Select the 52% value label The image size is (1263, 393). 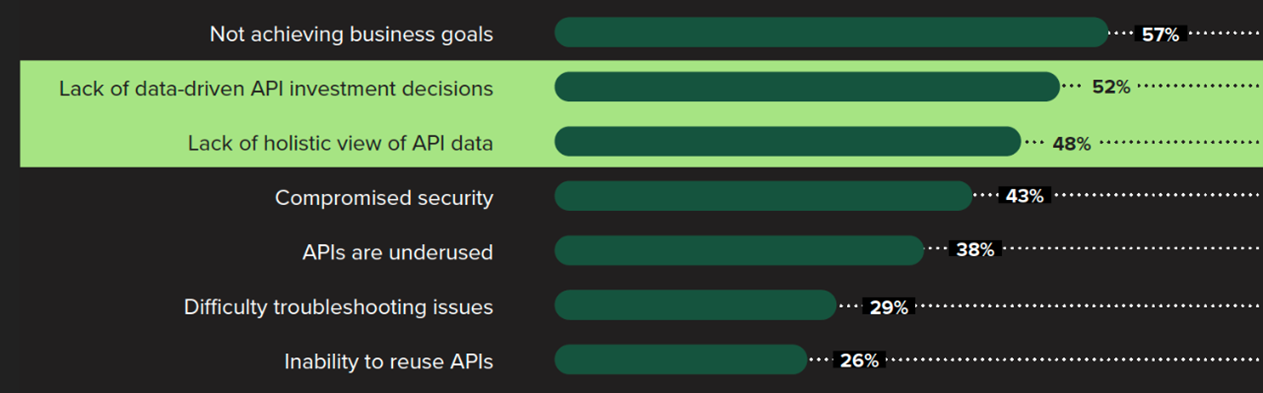[x=1111, y=88]
